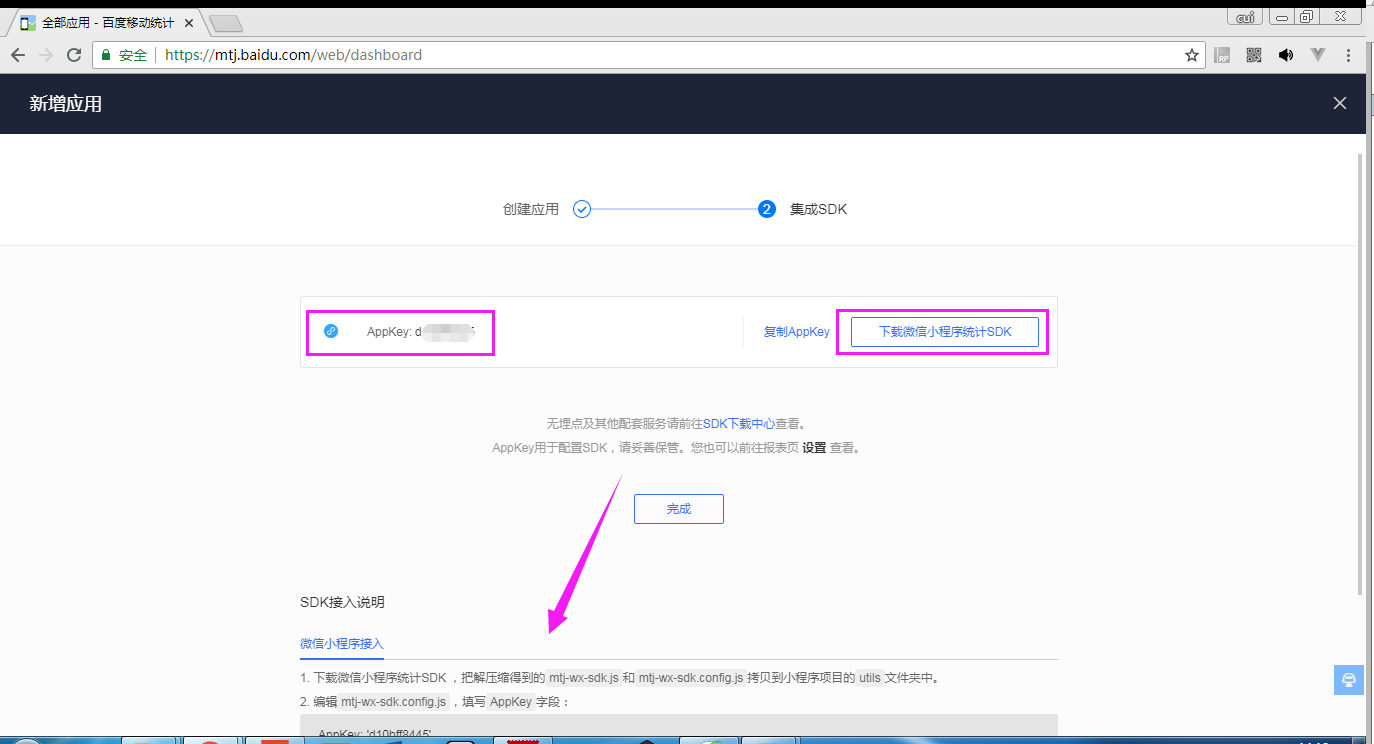Open the Chrome three-dot menu

pos(1349,55)
